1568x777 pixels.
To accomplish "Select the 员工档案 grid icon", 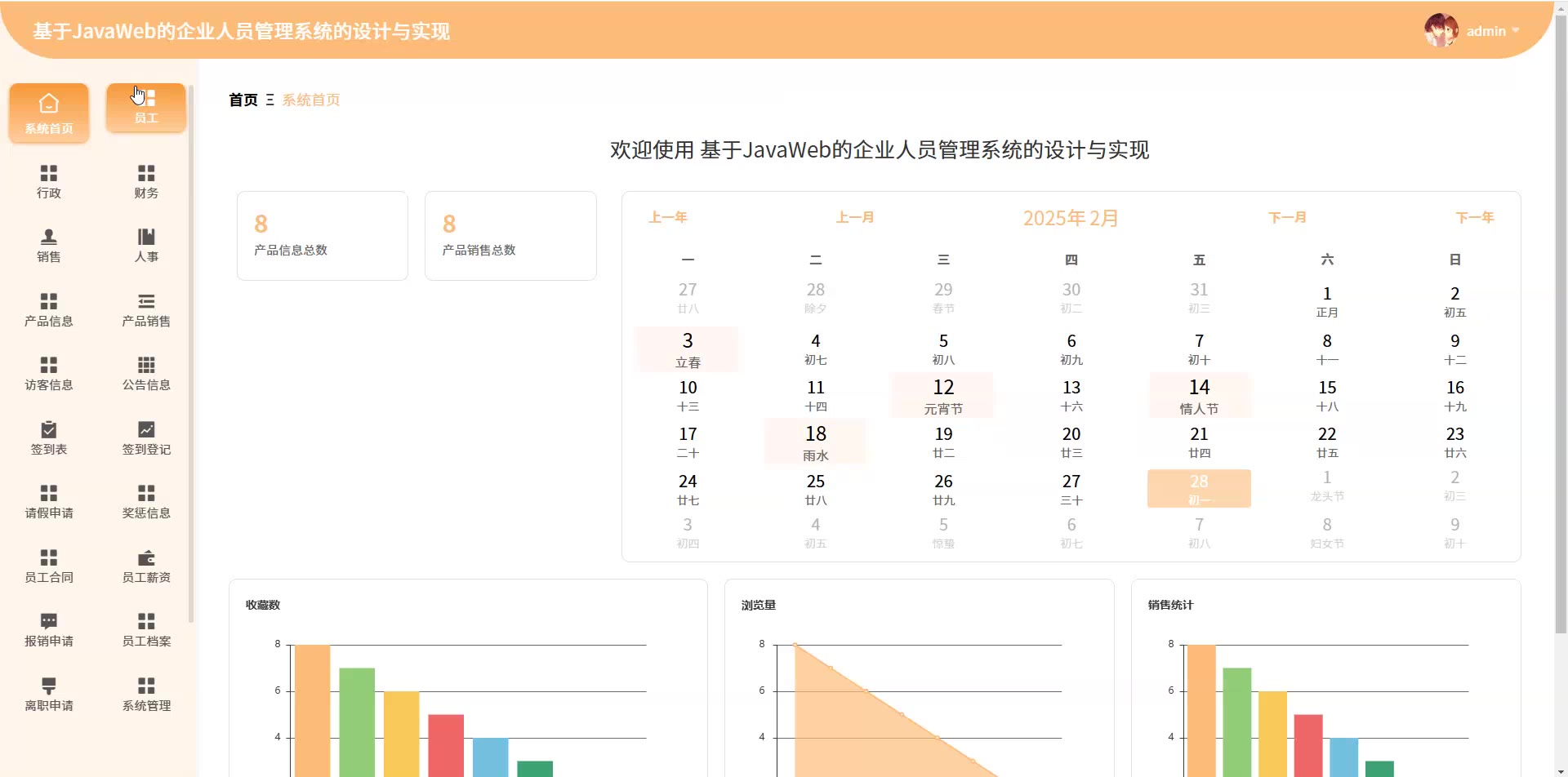I will tap(146, 621).
